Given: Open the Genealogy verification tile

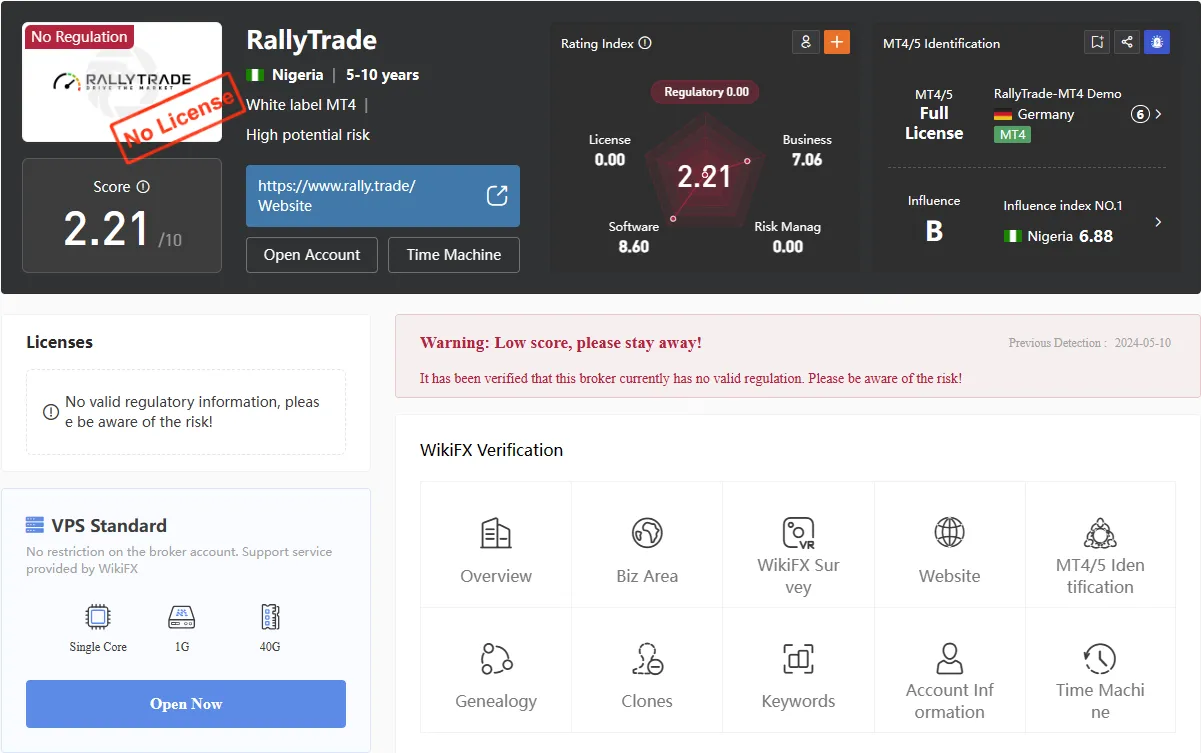Looking at the screenshot, I should 496,670.
